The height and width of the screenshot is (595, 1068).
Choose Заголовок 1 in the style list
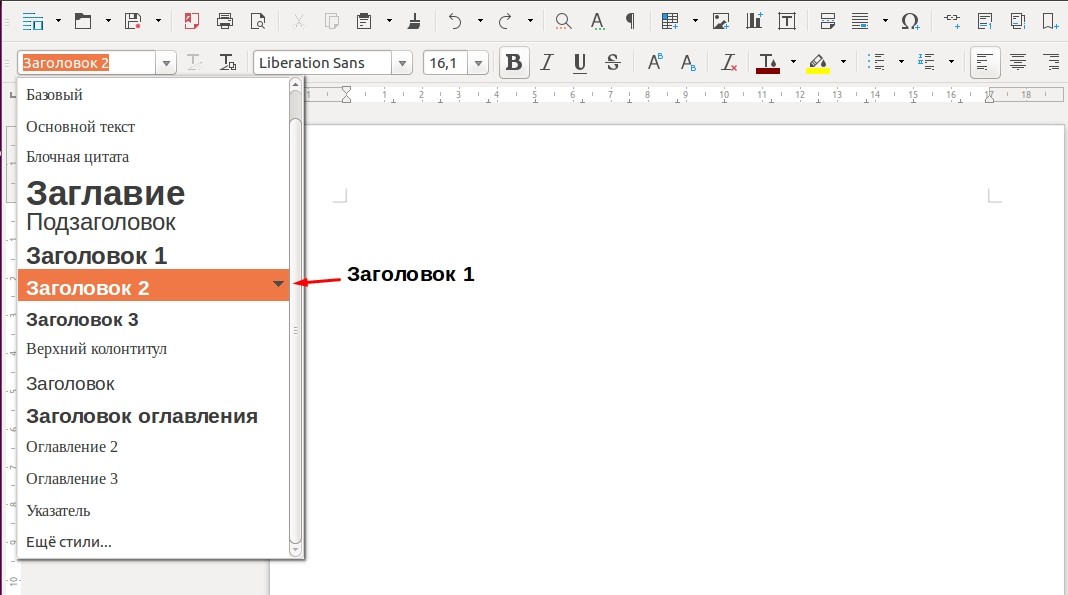(153, 255)
